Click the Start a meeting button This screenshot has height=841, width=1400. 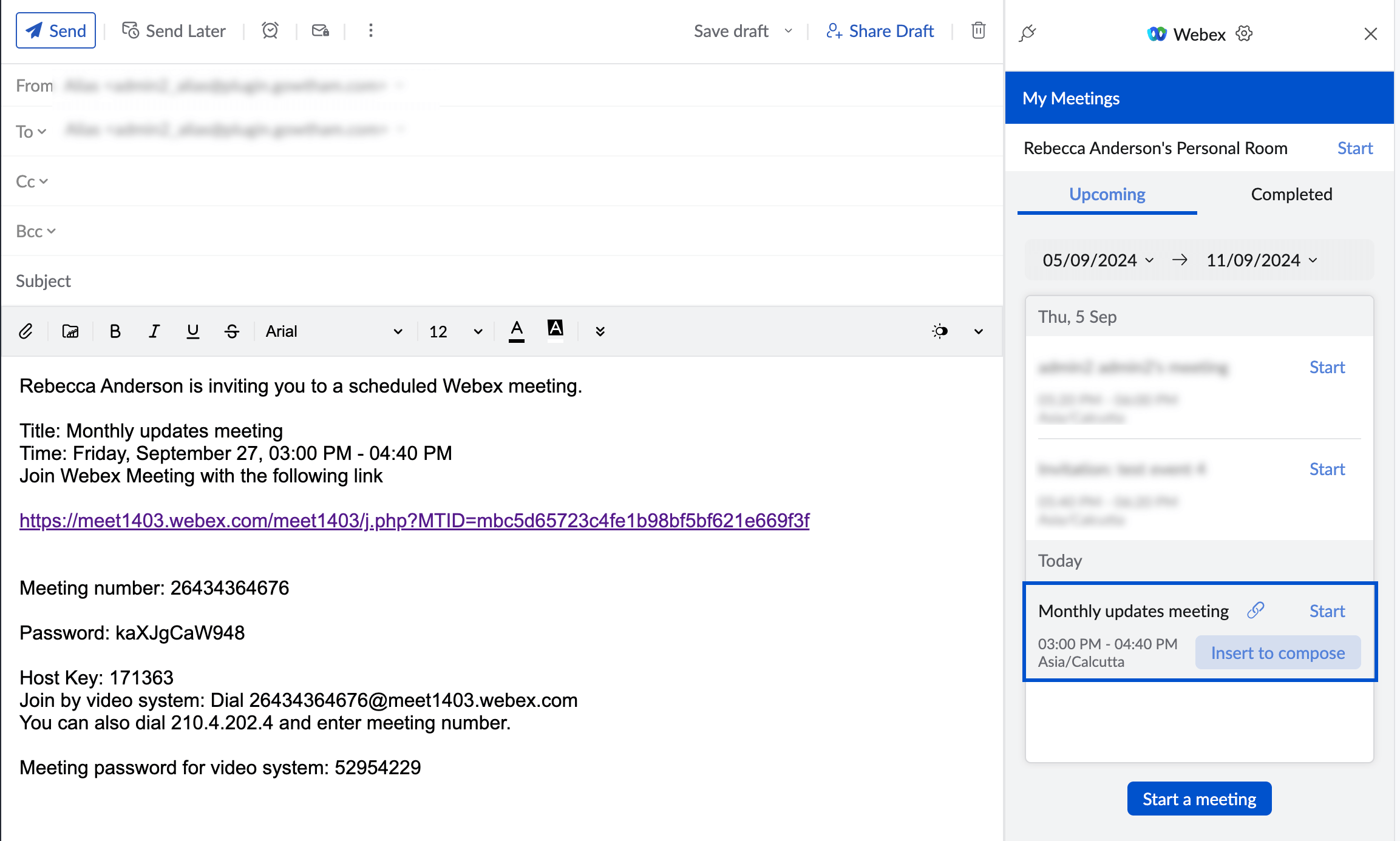pyautogui.click(x=1199, y=799)
